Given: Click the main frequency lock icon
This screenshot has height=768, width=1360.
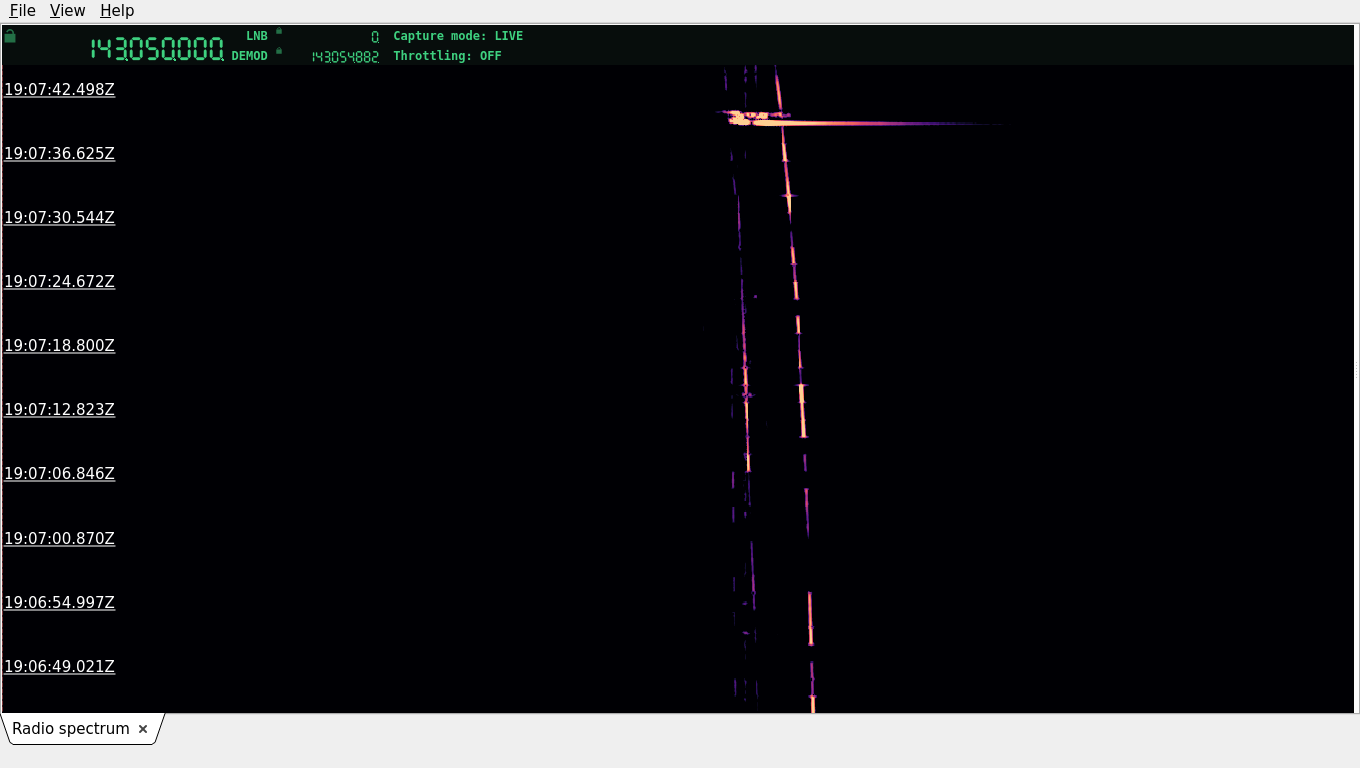Looking at the screenshot, I should 10,36.
